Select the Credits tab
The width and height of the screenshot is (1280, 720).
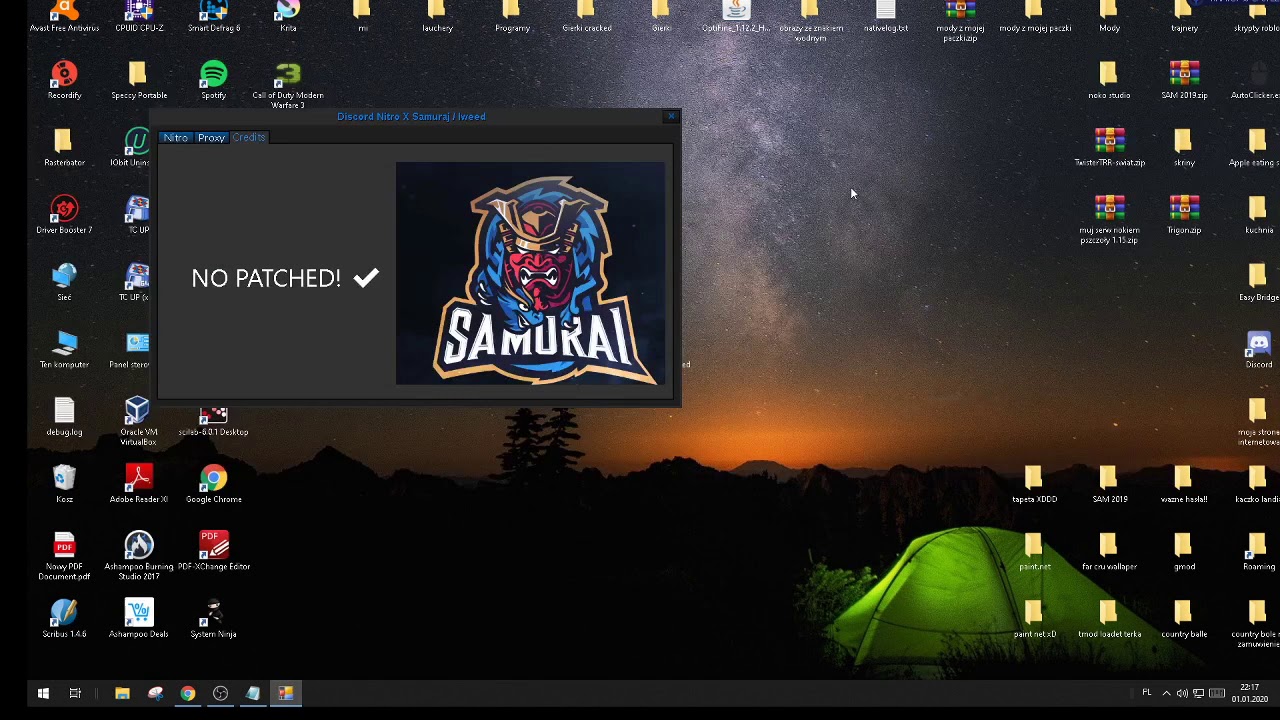249,137
